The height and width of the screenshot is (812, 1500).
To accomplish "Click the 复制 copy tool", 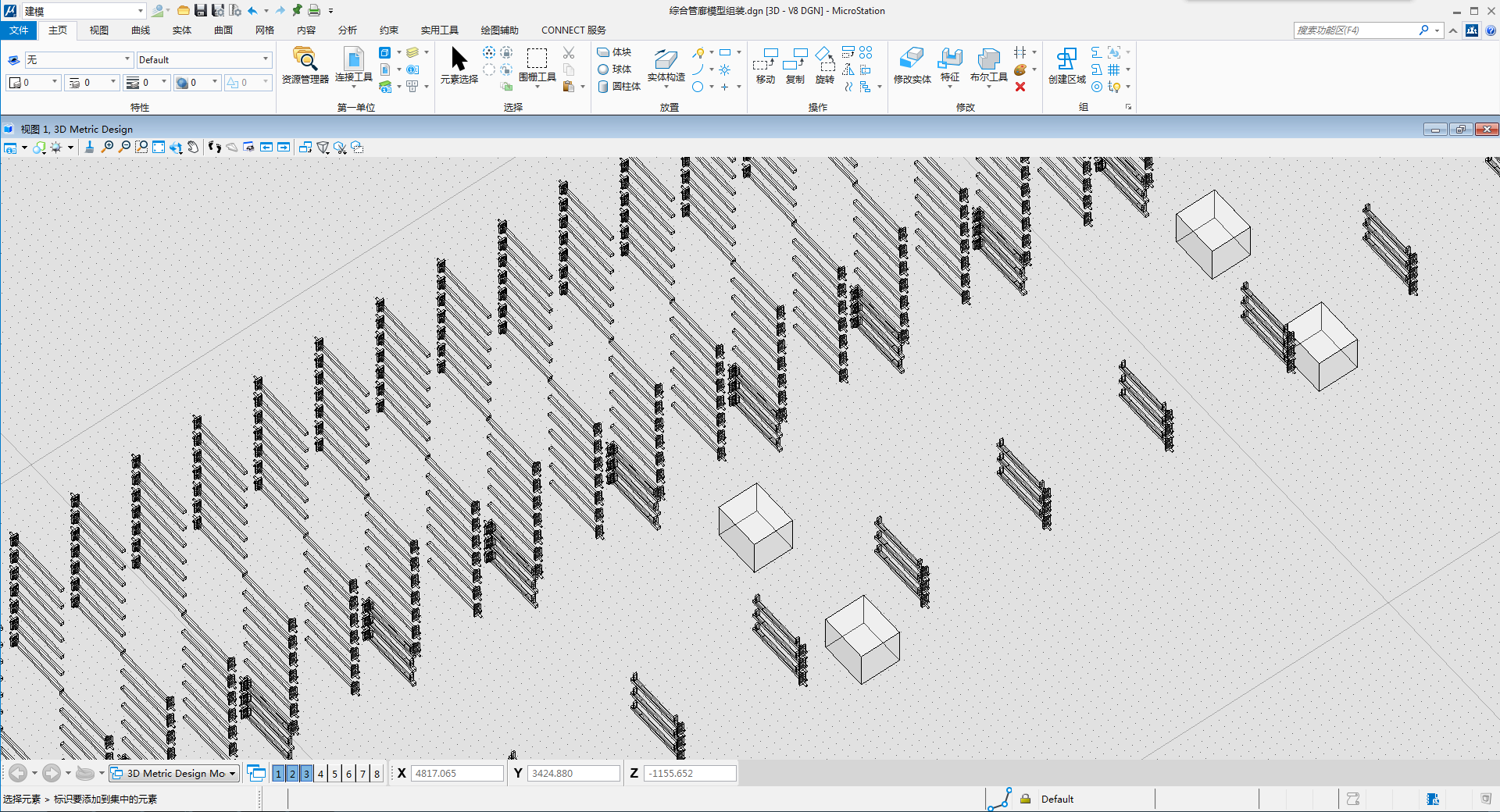I will point(795,65).
